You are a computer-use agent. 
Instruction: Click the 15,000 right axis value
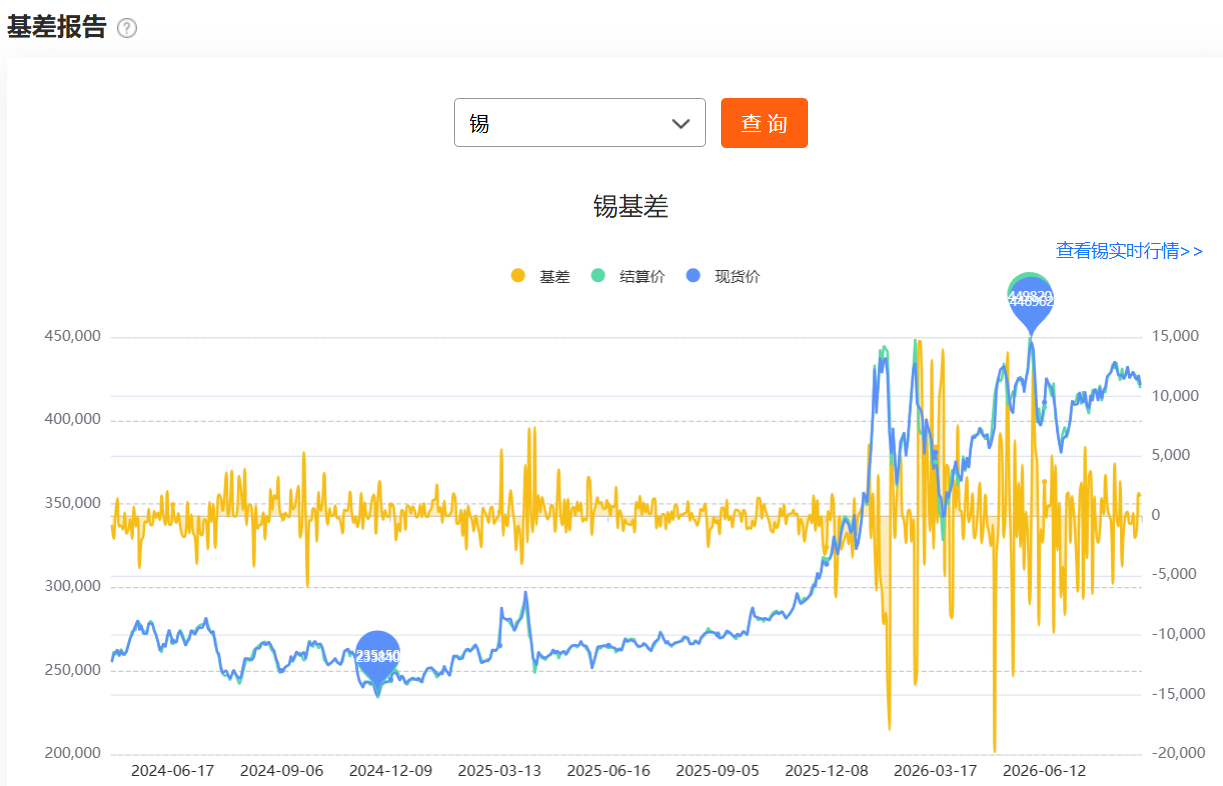[1174, 336]
